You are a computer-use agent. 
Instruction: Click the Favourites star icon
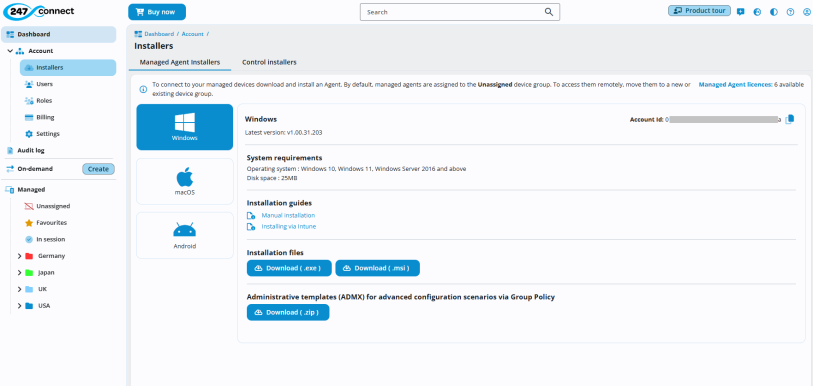29,223
